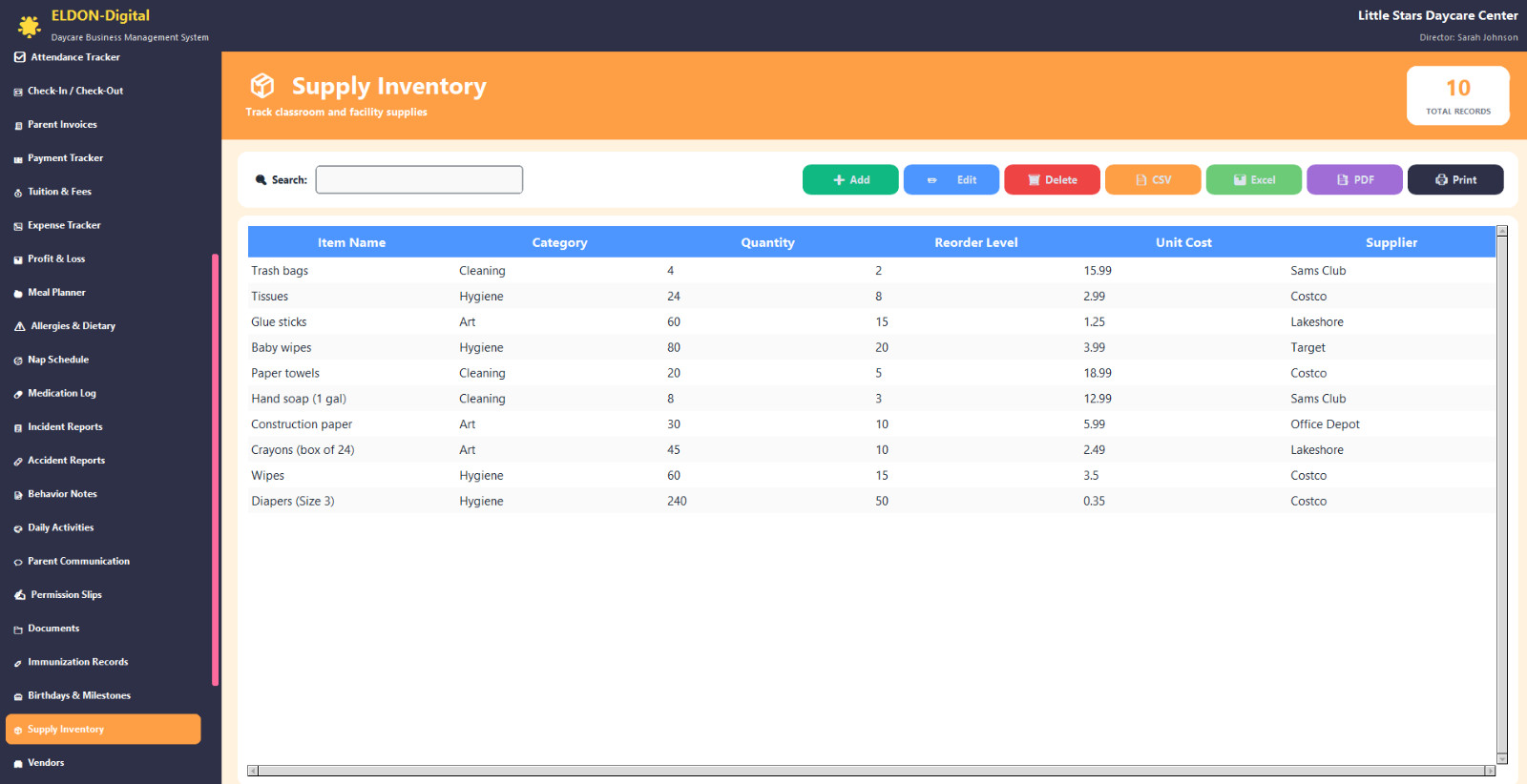The height and width of the screenshot is (784, 1527).
Task: Click the Accident Reports sidebar icon
Action: coord(18,462)
